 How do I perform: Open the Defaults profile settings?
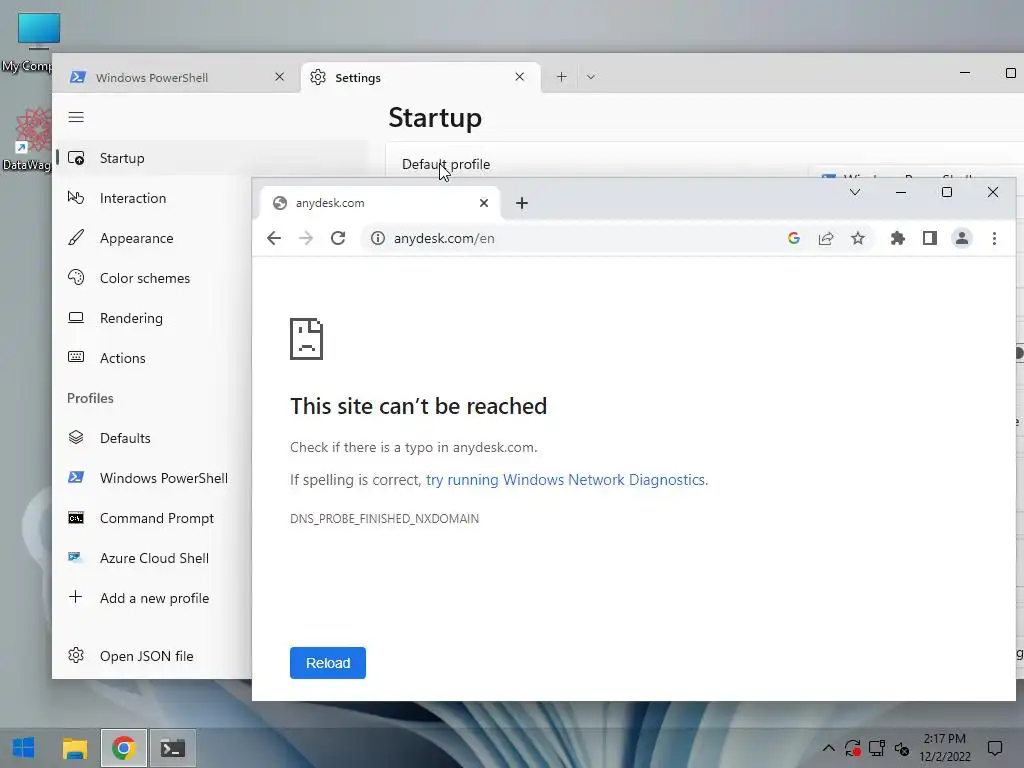coord(154,438)
